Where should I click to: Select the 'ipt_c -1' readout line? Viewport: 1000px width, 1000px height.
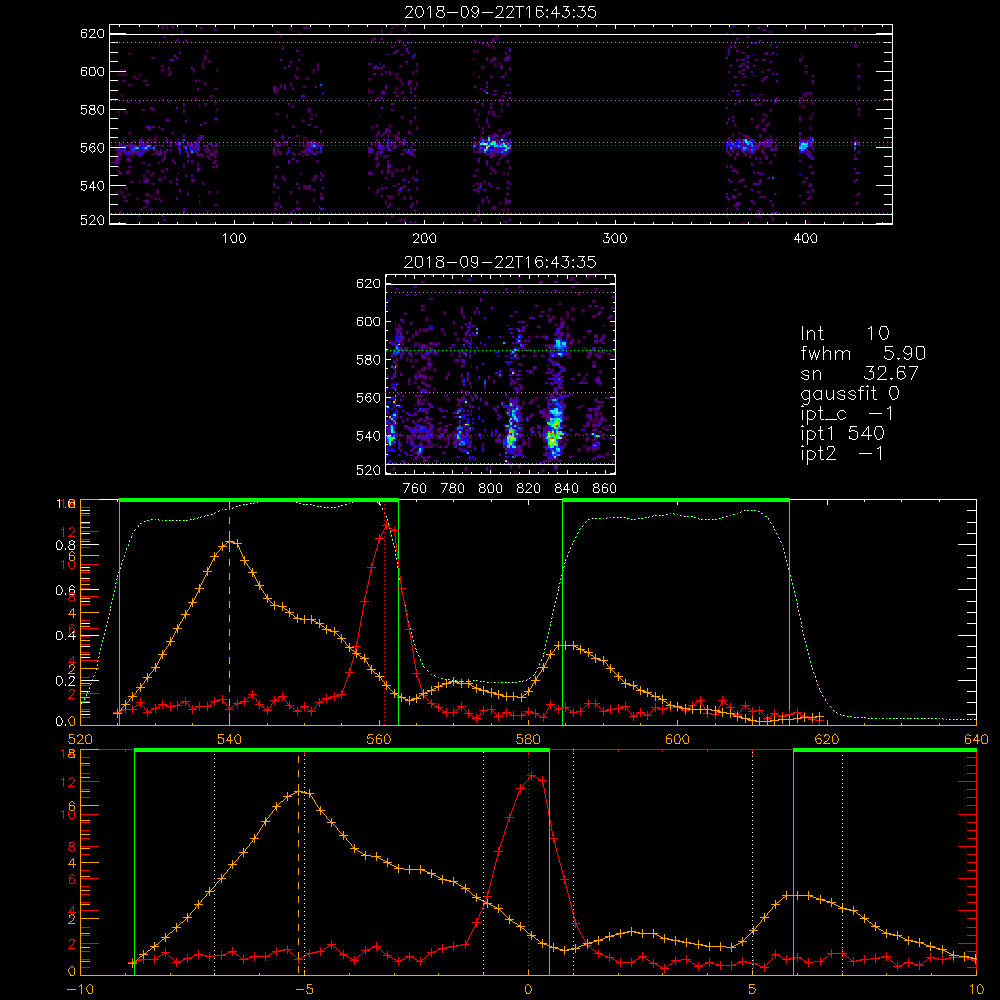[848, 414]
